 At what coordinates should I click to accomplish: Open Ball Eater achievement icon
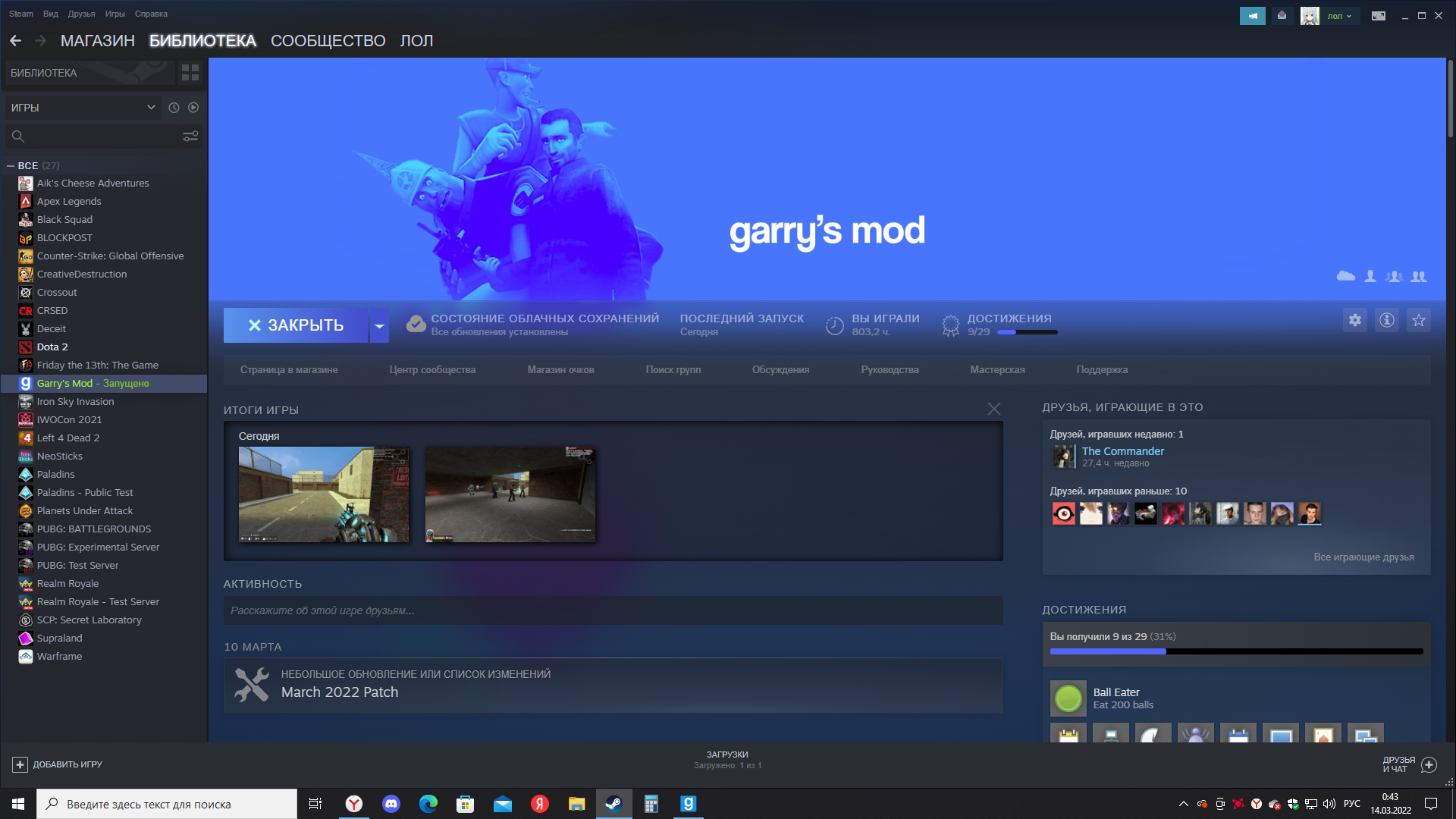pyautogui.click(x=1068, y=698)
